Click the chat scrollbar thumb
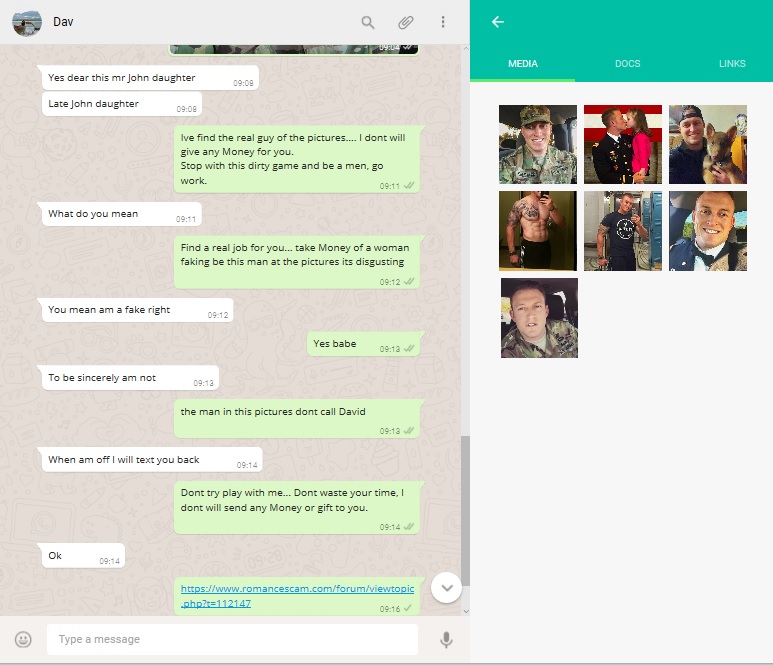773x665 pixels. click(465, 510)
